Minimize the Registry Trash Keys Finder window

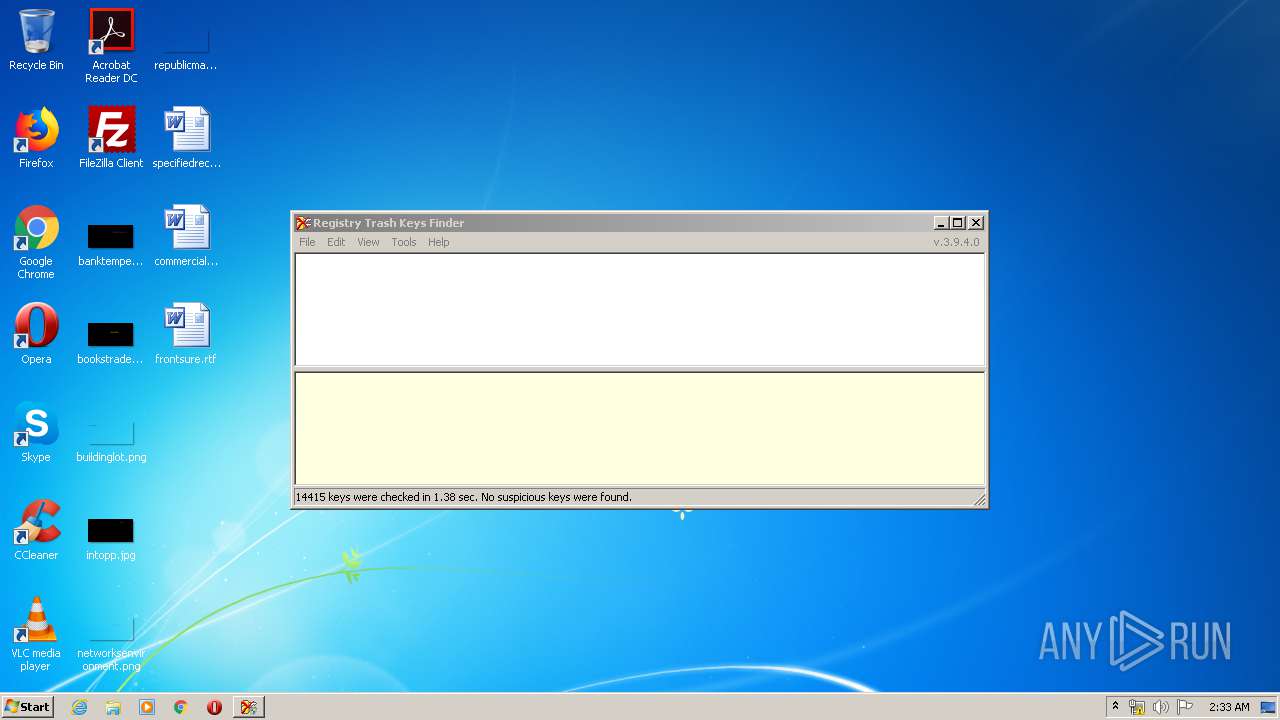tap(941, 223)
